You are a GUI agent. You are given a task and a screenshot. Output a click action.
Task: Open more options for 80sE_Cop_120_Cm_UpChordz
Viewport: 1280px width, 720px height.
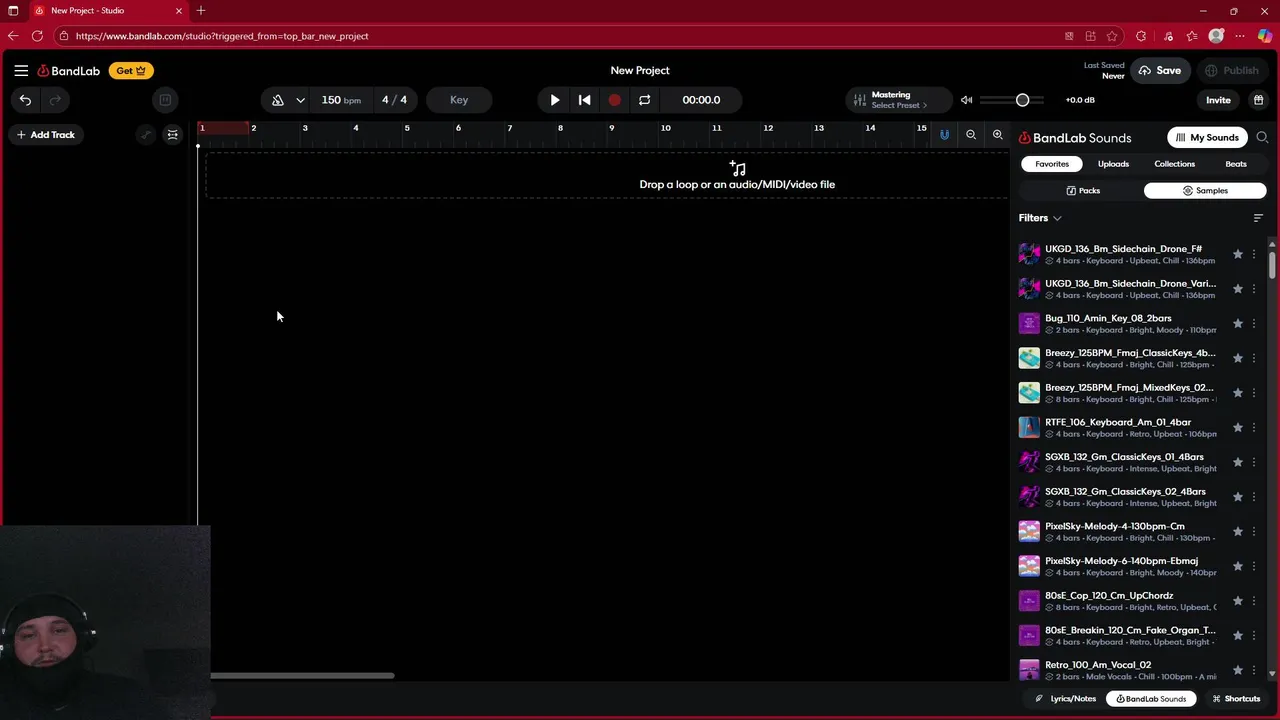pos(1254,601)
